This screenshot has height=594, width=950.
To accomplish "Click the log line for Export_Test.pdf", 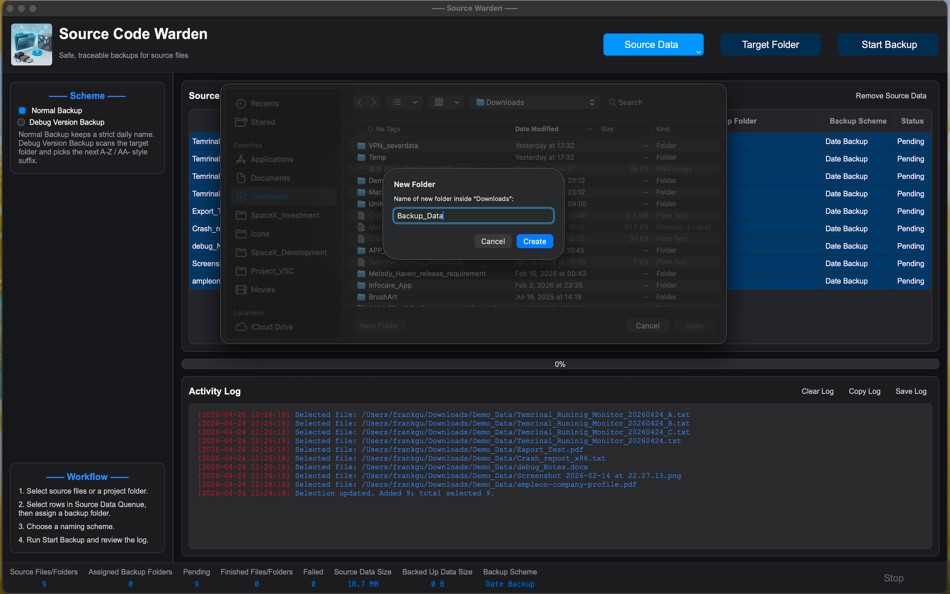I will (x=390, y=450).
